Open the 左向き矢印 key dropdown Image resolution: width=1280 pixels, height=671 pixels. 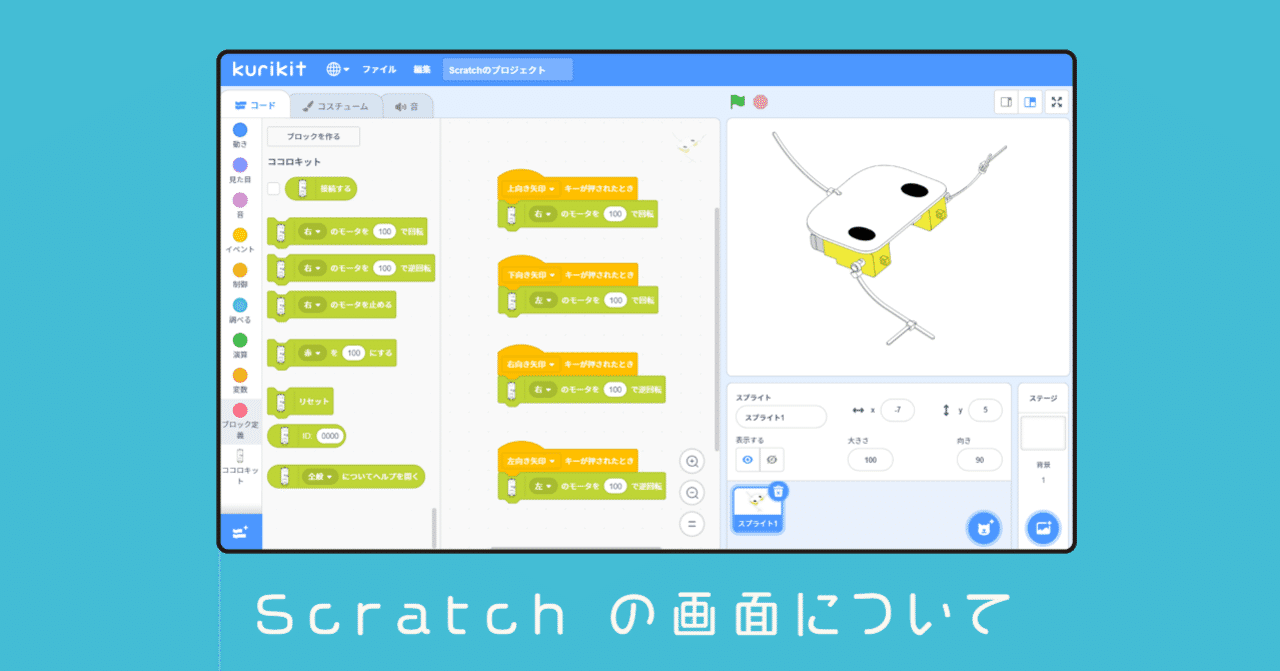coord(531,461)
